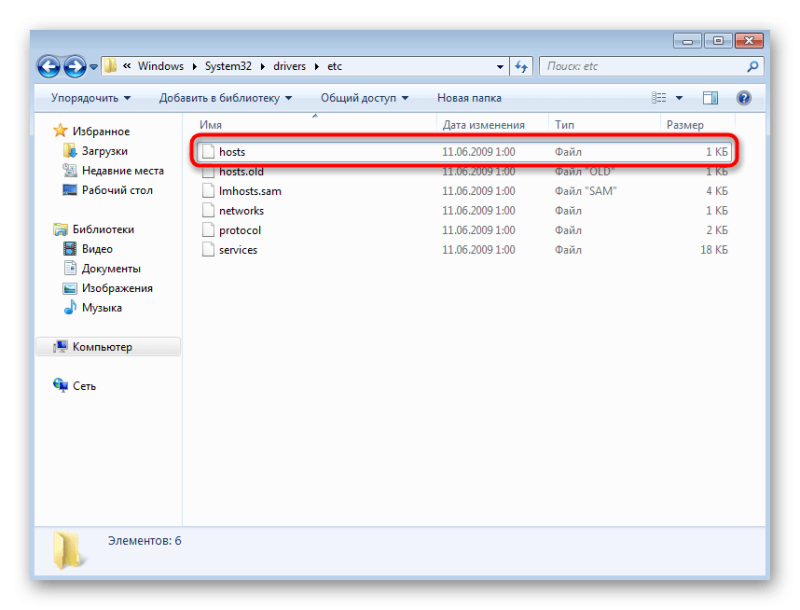
Task: Open the Общий доступ menu
Action: 364,98
